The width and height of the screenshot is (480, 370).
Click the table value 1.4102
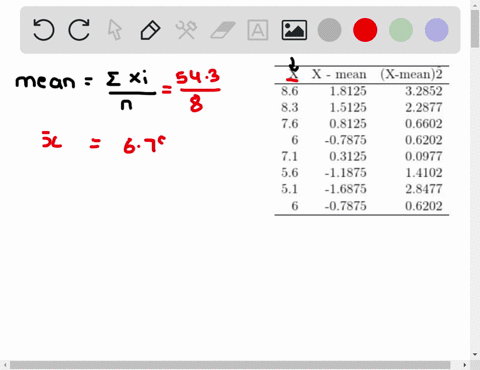click(424, 173)
